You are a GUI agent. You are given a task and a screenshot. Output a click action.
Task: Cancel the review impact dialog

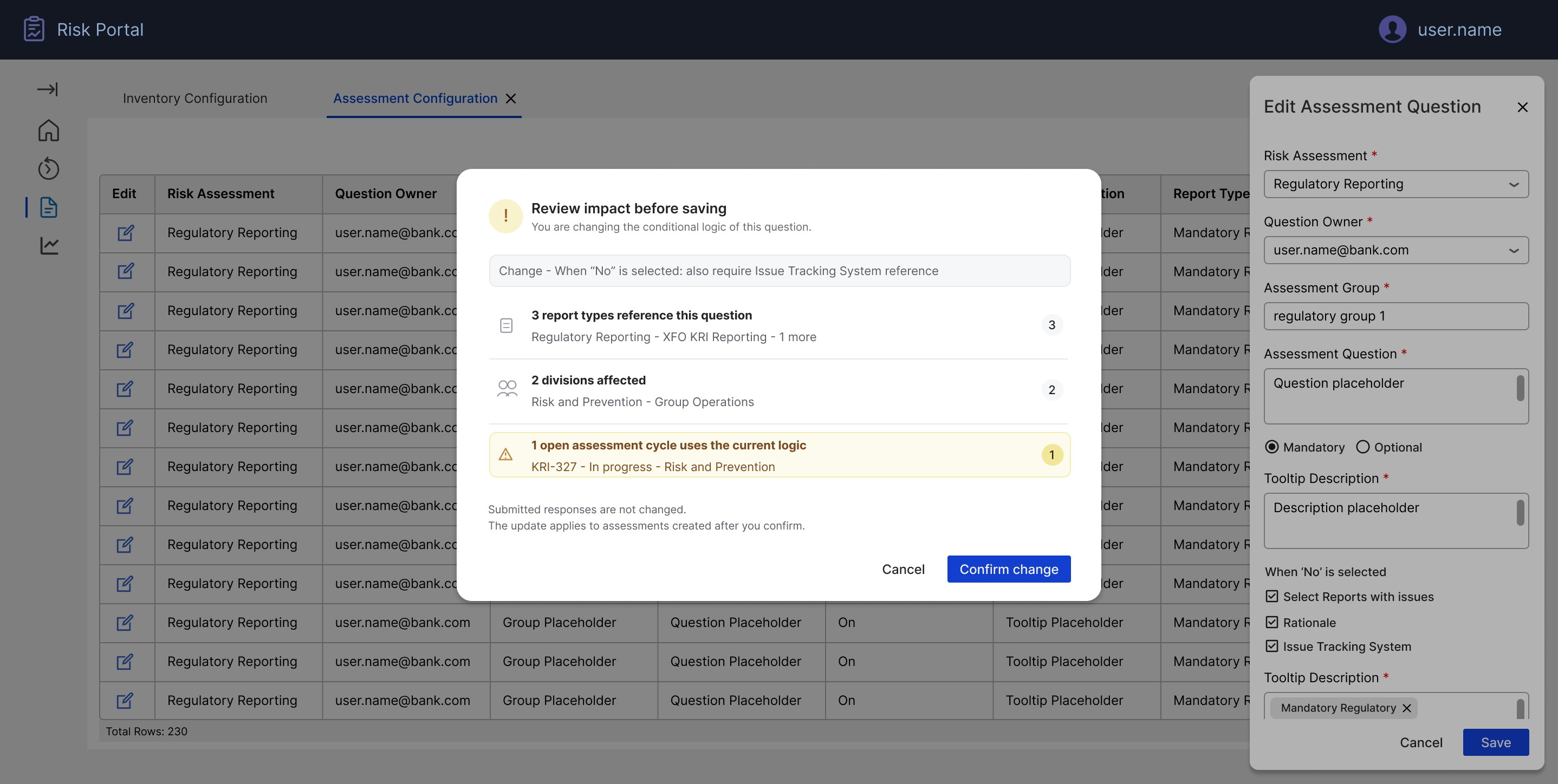(903, 569)
